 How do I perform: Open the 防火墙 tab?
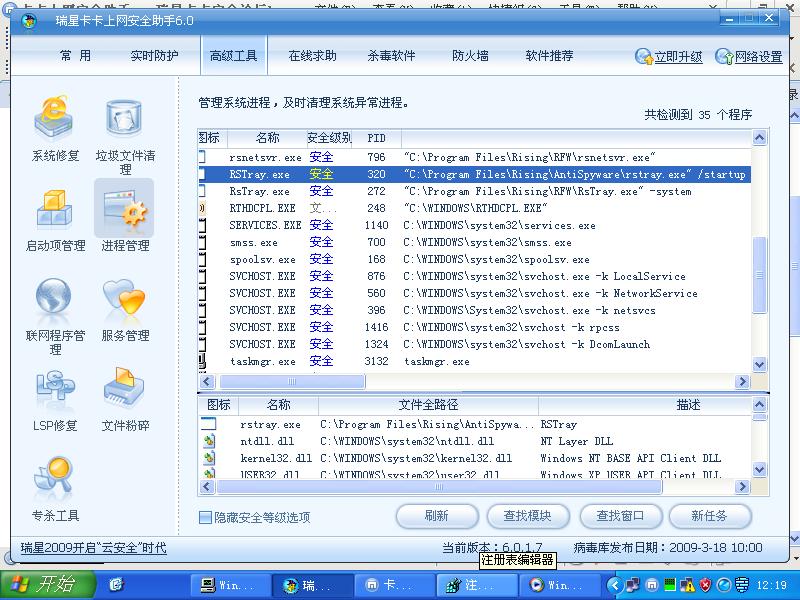click(470, 56)
